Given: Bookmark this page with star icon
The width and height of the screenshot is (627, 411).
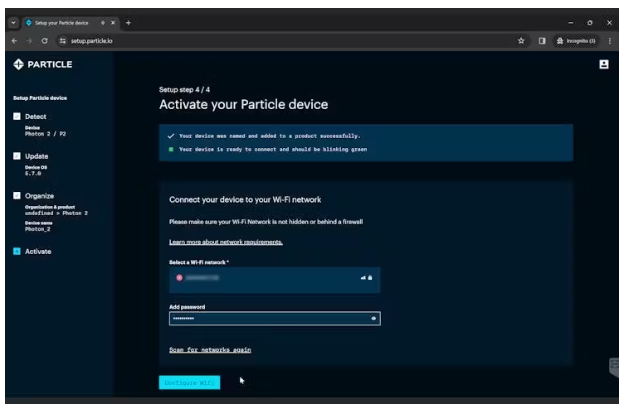Looking at the screenshot, I should click(521, 41).
